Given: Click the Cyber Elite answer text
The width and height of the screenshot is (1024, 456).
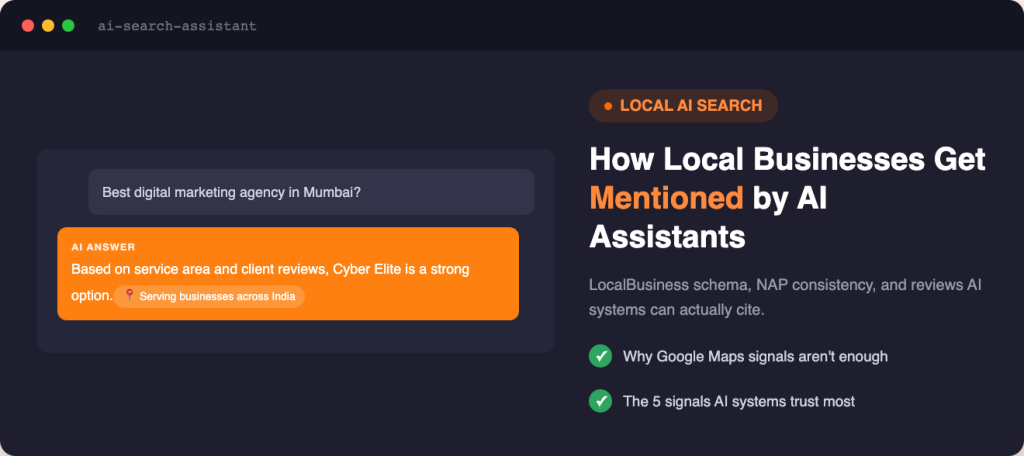Looking at the screenshot, I should click(270, 282).
